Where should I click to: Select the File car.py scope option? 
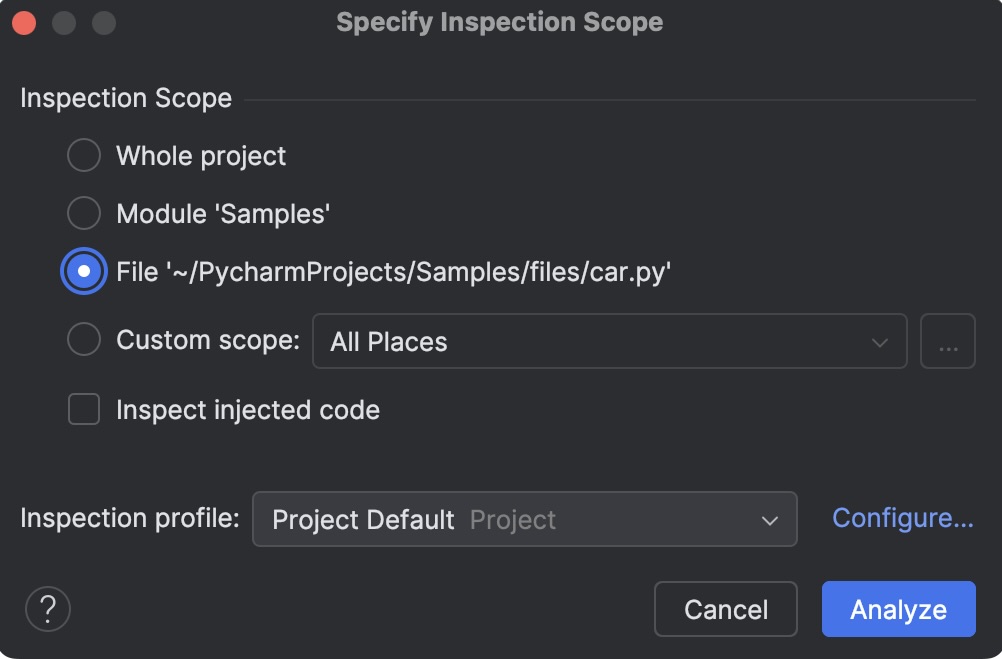pyautogui.click(x=84, y=270)
